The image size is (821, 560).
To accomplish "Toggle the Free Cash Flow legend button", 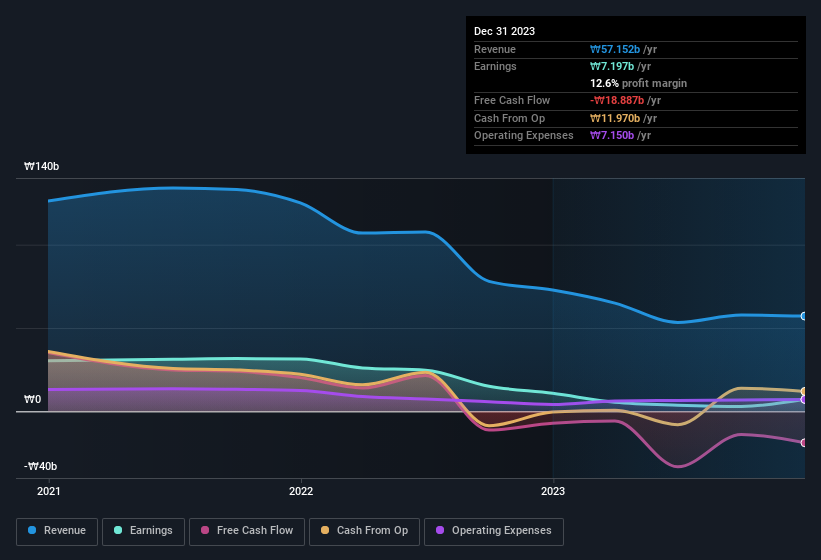I will coord(247,531).
